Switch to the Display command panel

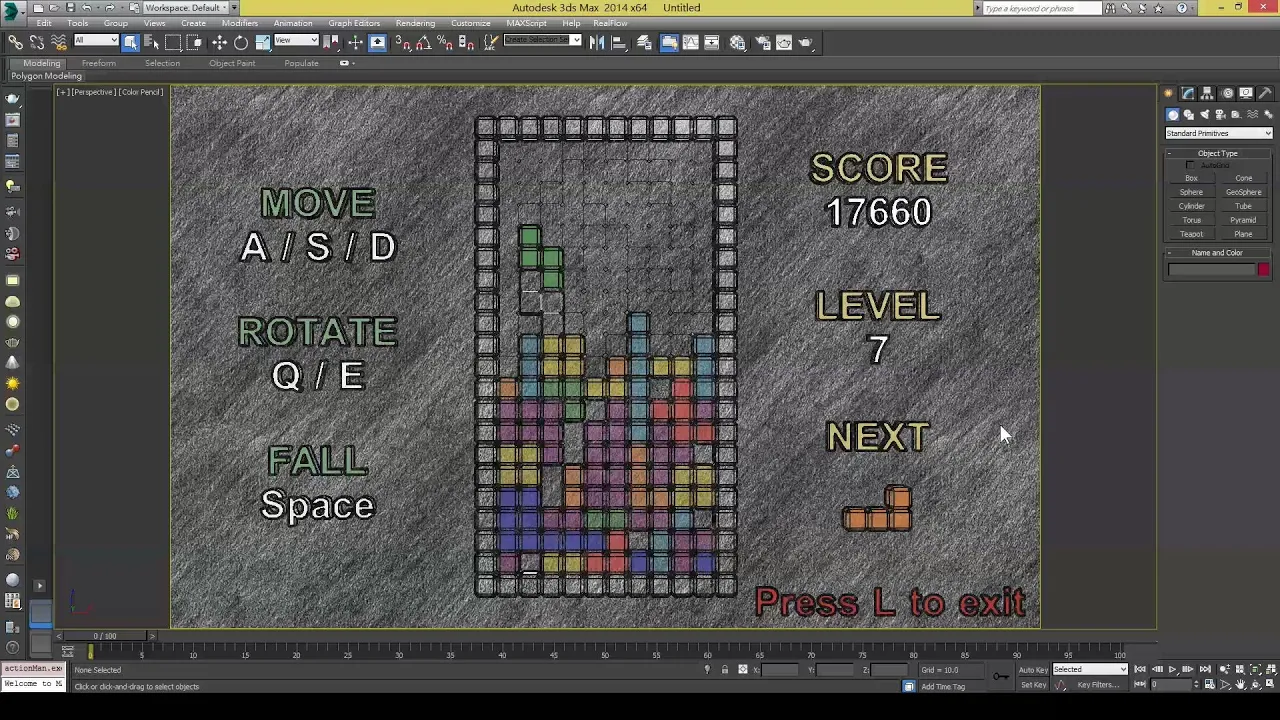coord(1246,93)
